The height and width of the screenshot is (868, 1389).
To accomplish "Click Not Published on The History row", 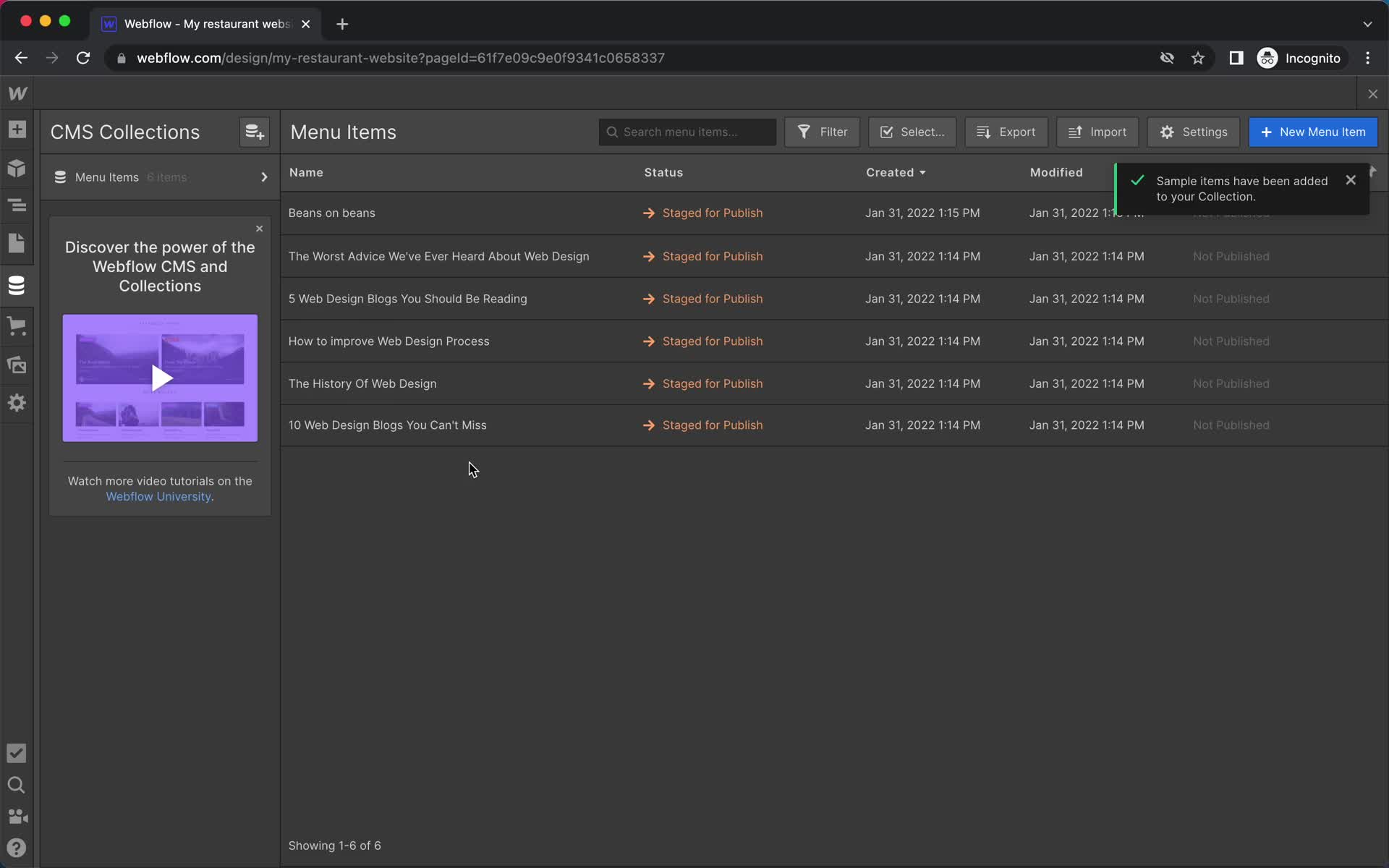I will [1231, 383].
